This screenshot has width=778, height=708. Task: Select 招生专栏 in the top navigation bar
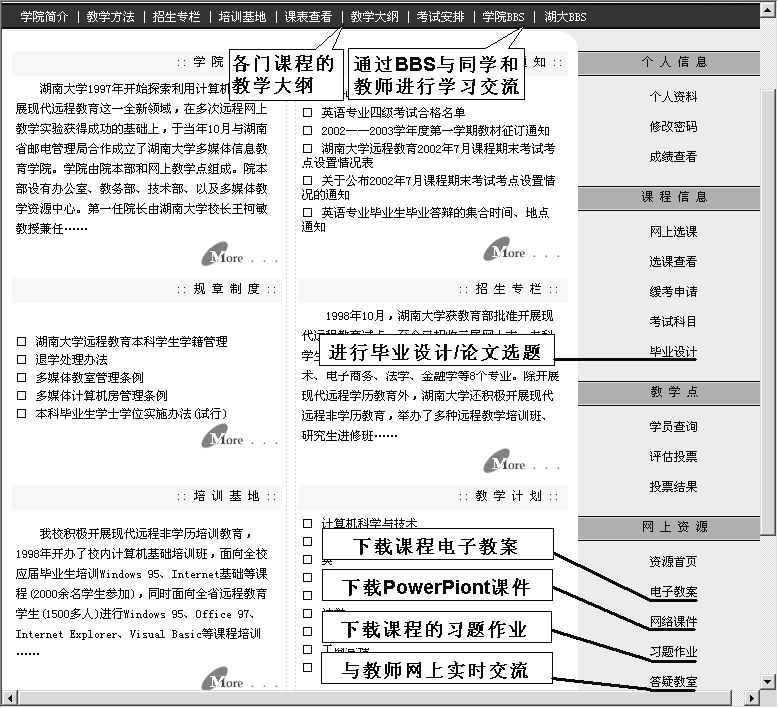176,16
